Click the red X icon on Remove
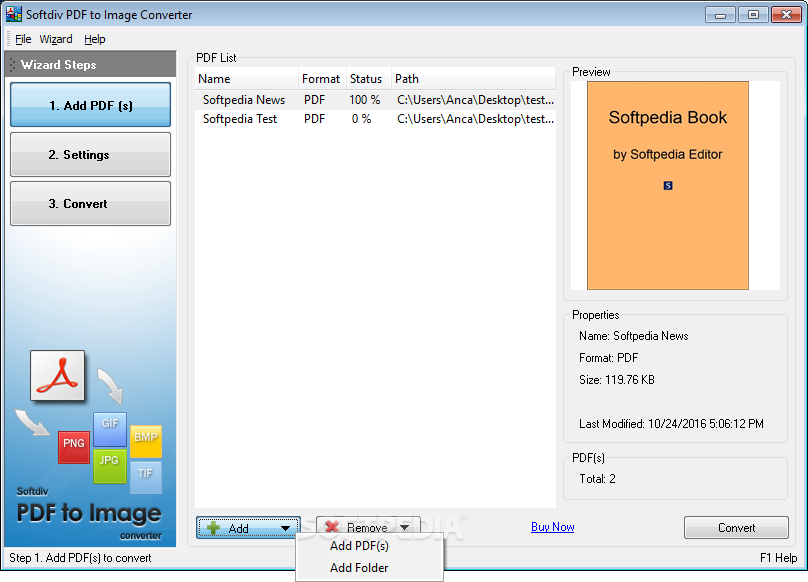Screen dimensions: 808x582 coord(332,527)
